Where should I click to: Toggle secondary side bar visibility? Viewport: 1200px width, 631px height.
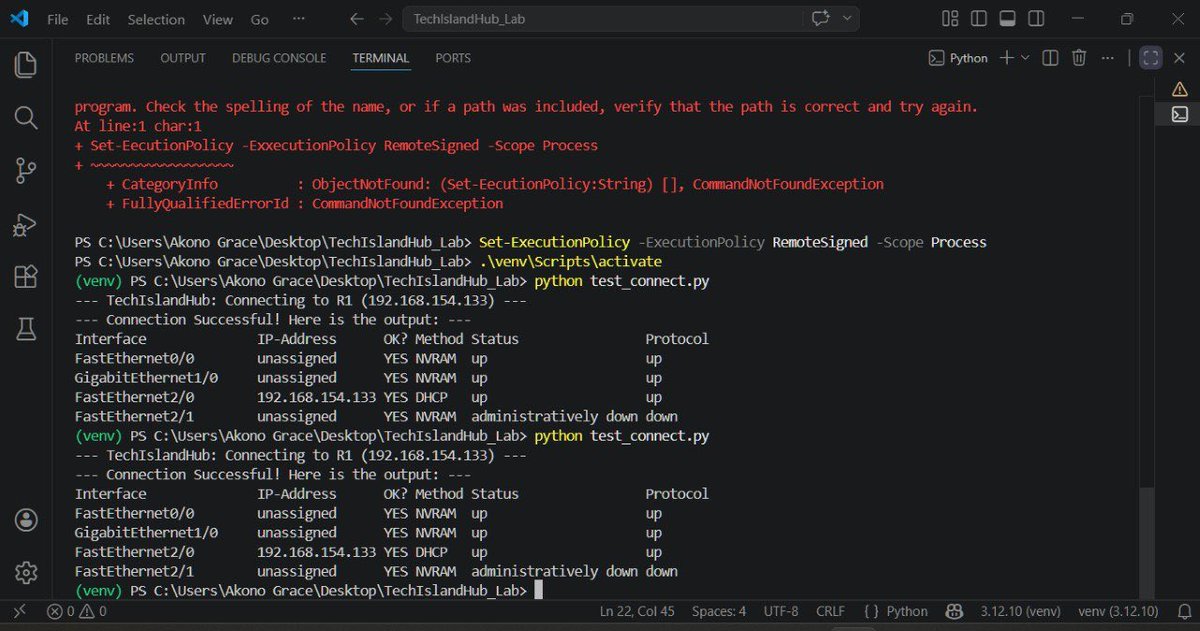1034,19
